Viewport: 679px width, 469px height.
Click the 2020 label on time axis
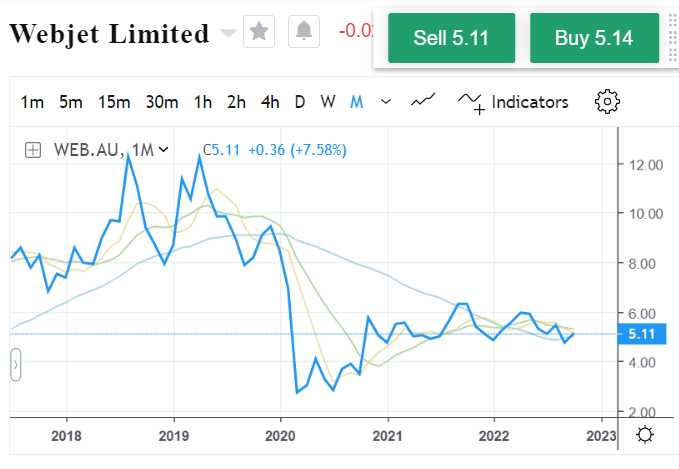[x=280, y=436]
